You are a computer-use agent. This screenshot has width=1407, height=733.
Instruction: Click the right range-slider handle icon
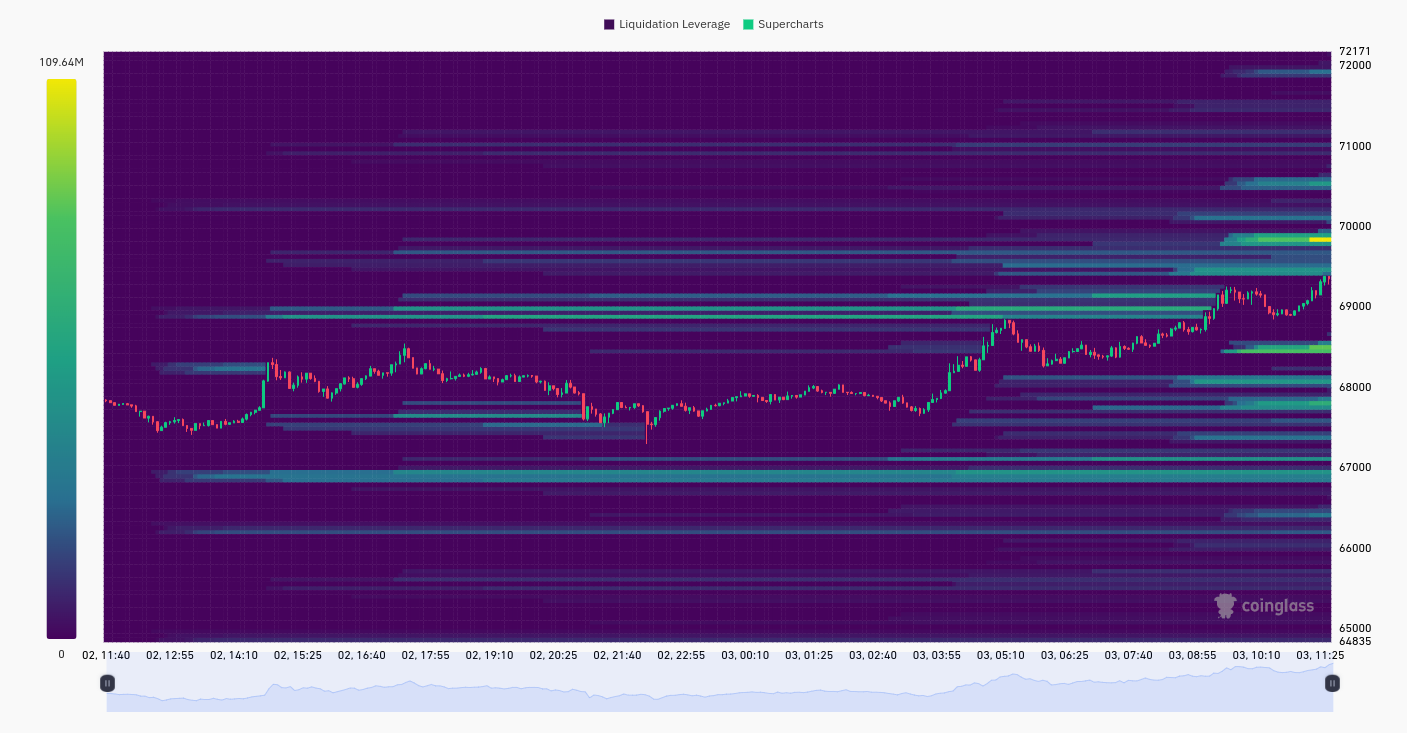tap(1331, 683)
